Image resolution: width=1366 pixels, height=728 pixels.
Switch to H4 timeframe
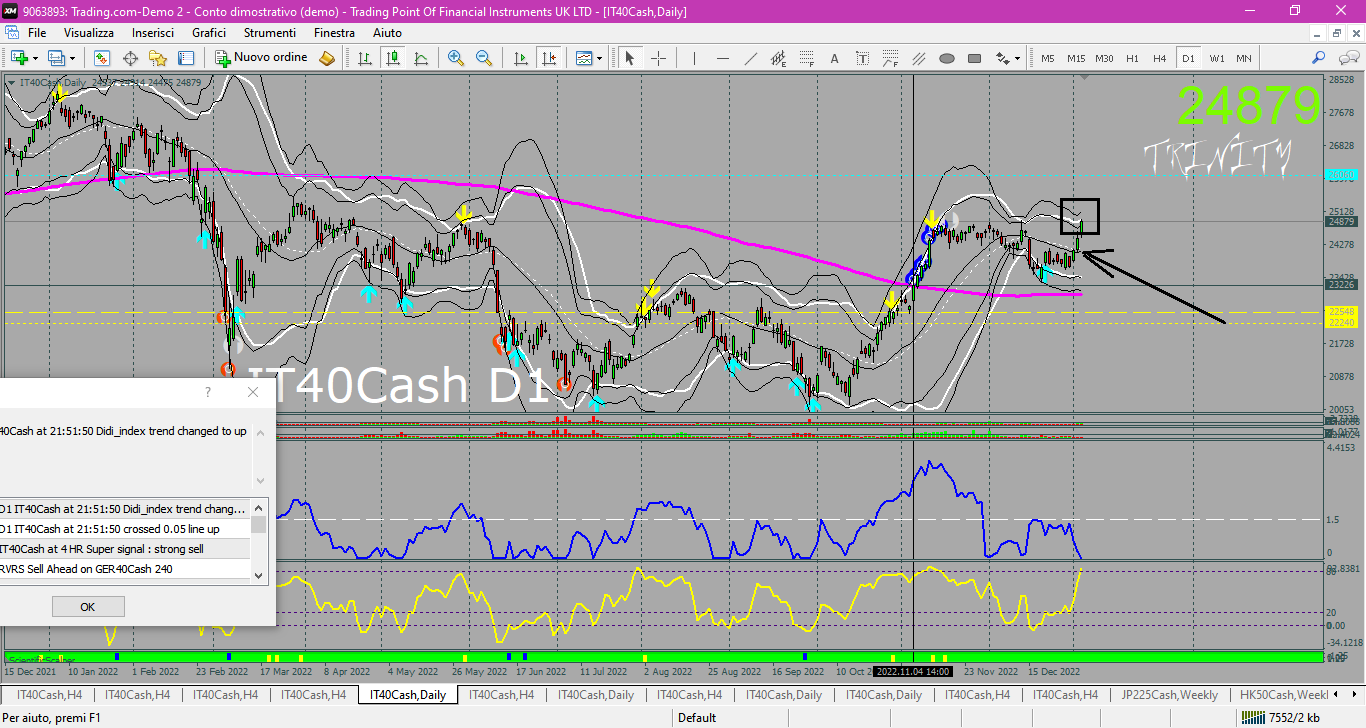click(1159, 58)
